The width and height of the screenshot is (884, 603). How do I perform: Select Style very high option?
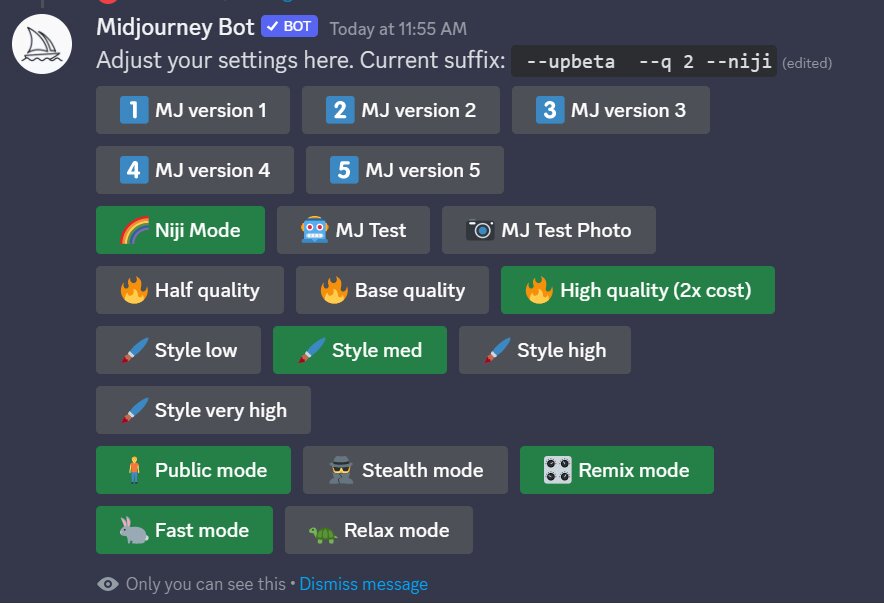[203, 410]
